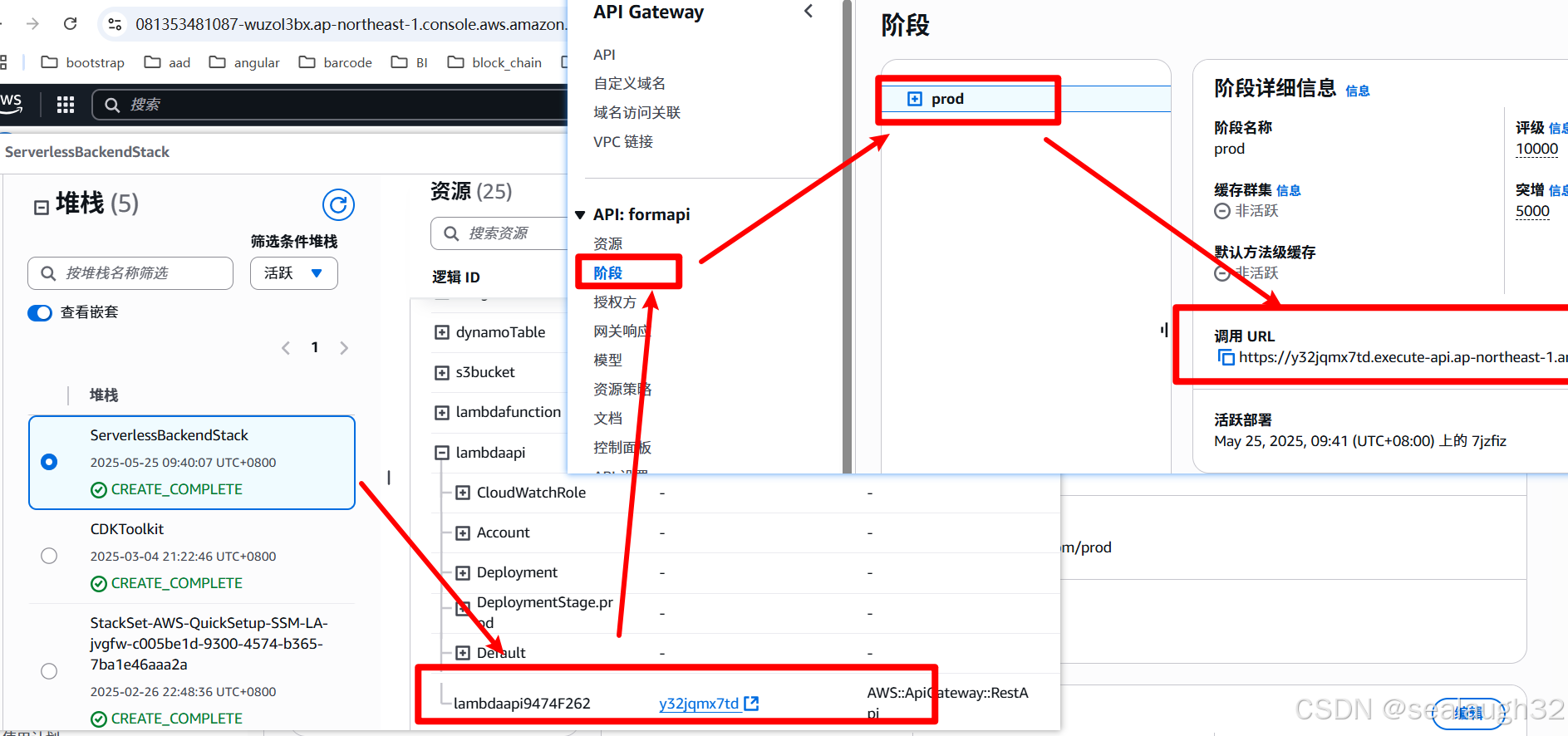Screen dimensions: 1568x736
Task: Copy the invoke URL
Action: (x=1226, y=357)
